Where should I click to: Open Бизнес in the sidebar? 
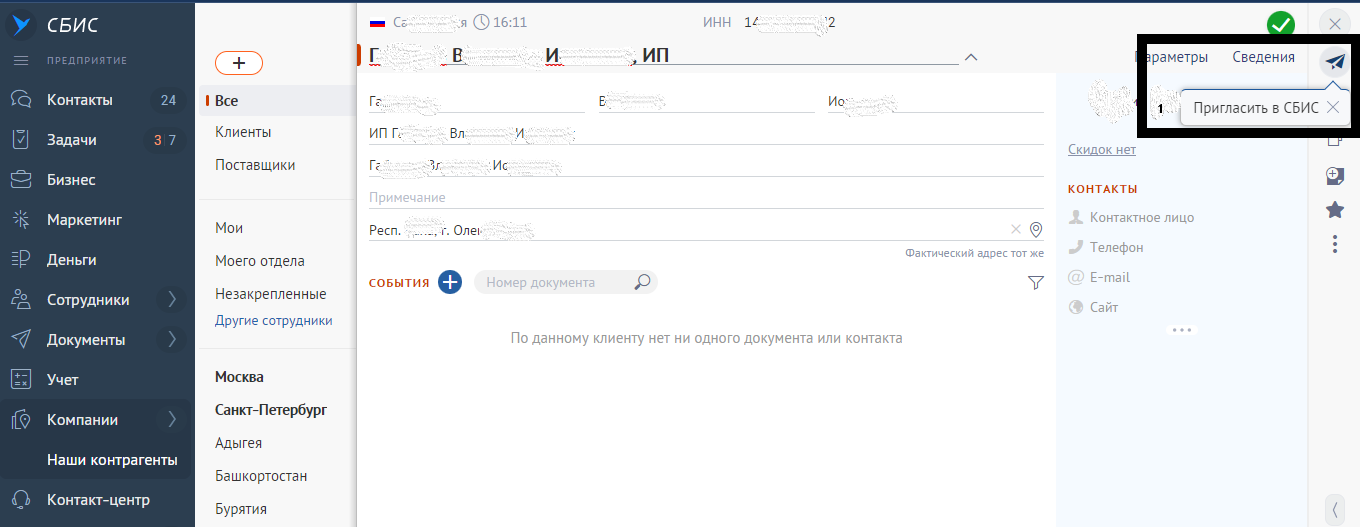(72, 180)
